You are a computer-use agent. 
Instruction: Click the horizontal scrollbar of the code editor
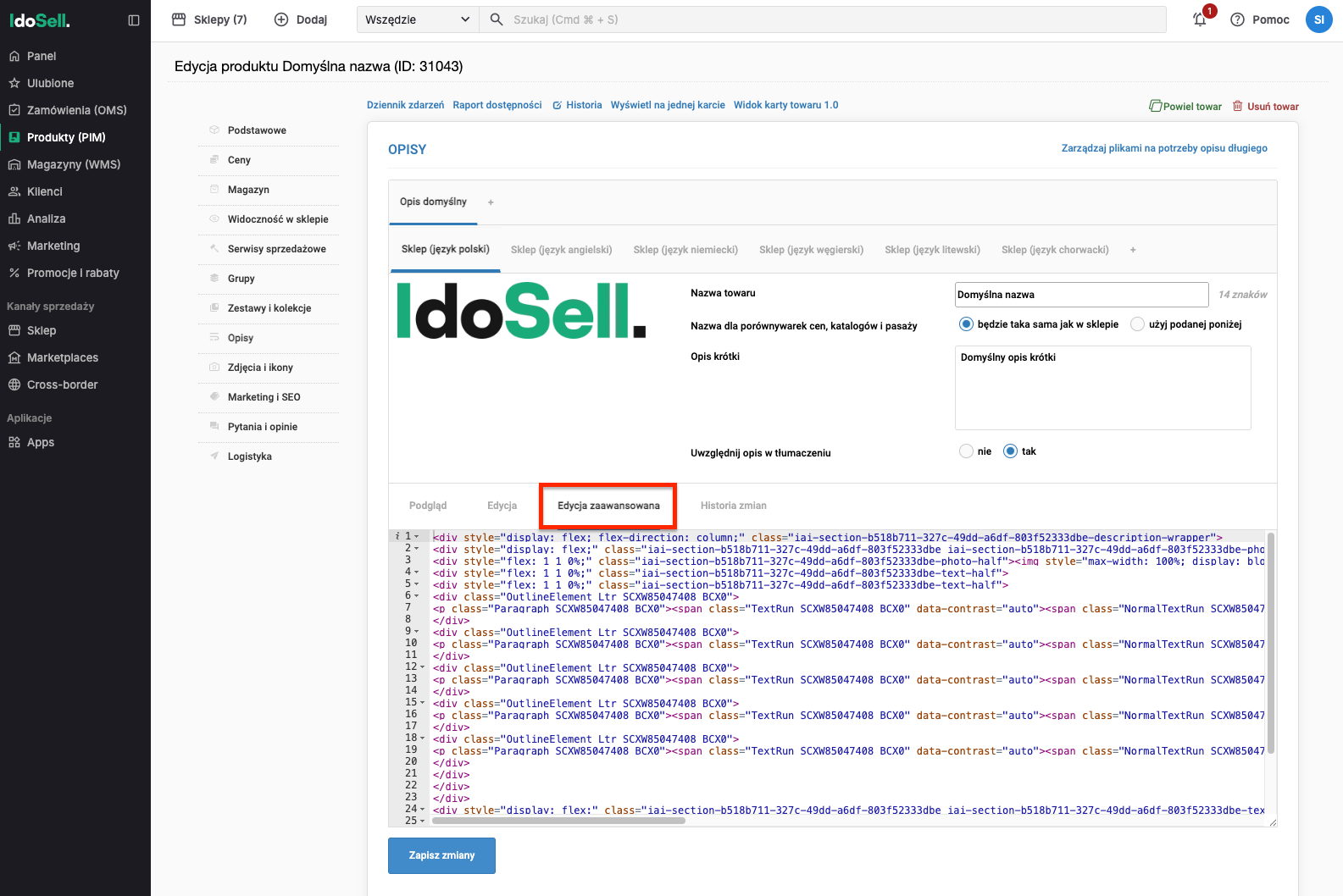click(559, 821)
